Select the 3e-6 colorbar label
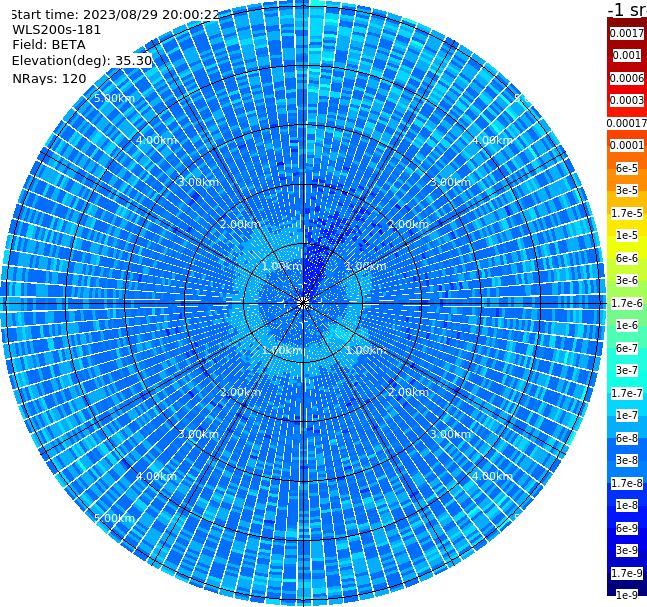647x607 pixels. pyautogui.click(x=626, y=280)
